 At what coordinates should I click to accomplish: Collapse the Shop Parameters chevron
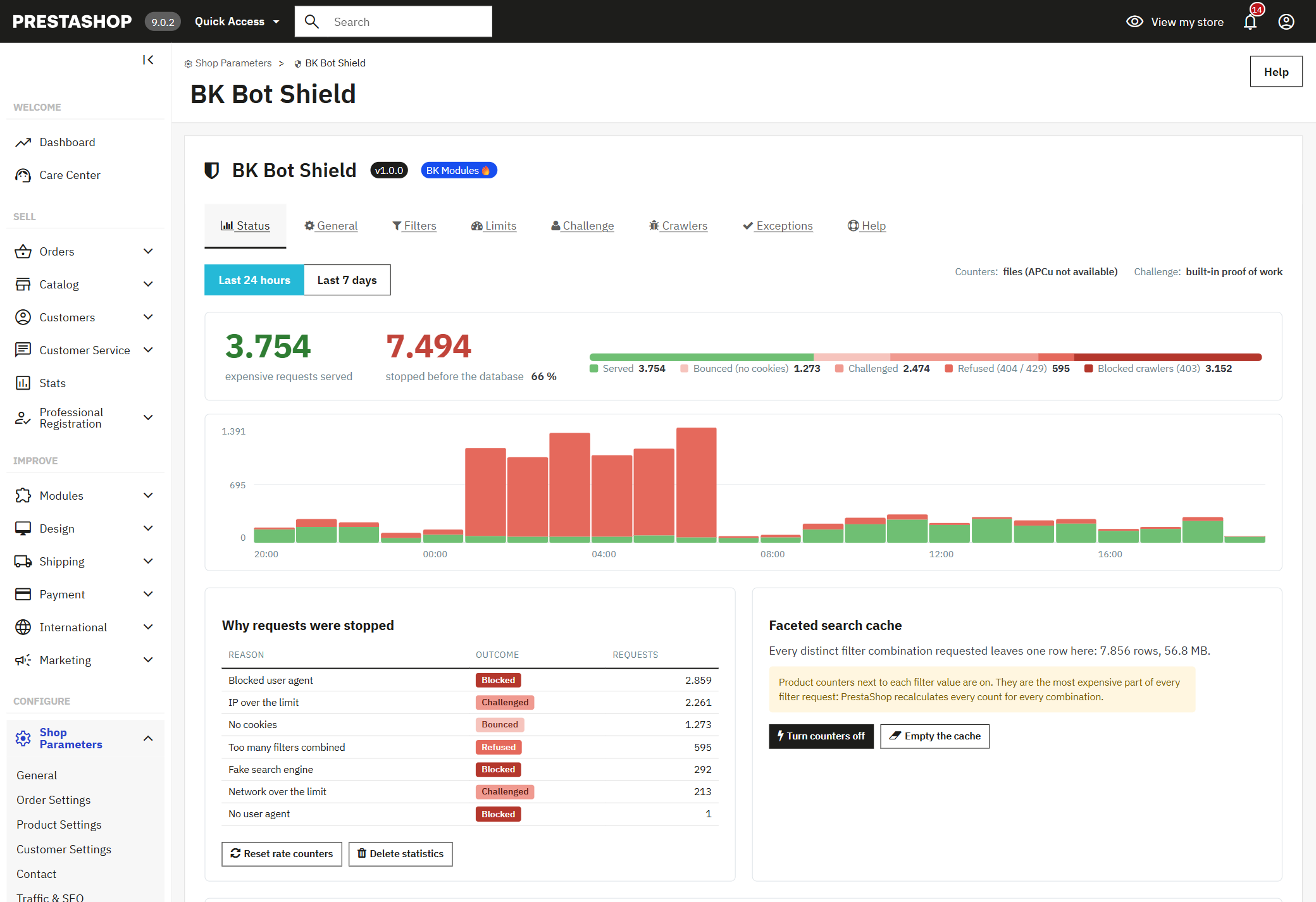tap(148, 738)
